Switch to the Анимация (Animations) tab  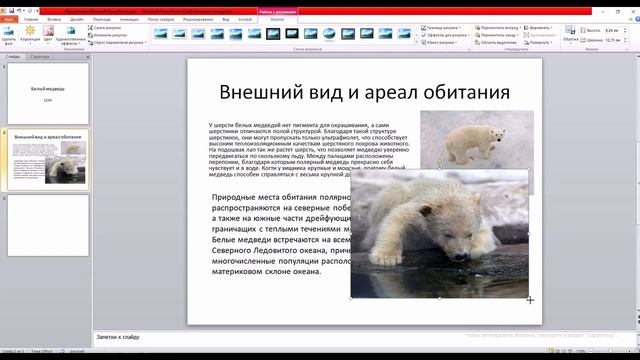click(129, 19)
